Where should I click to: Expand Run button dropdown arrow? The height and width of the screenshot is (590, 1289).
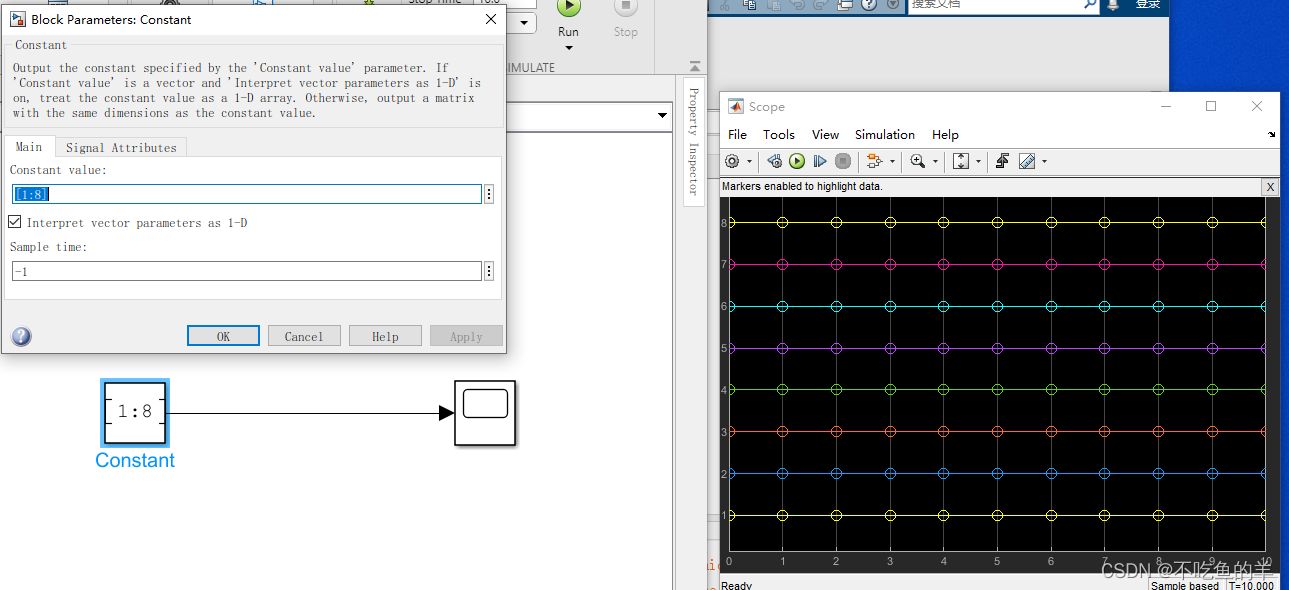click(568, 48)
